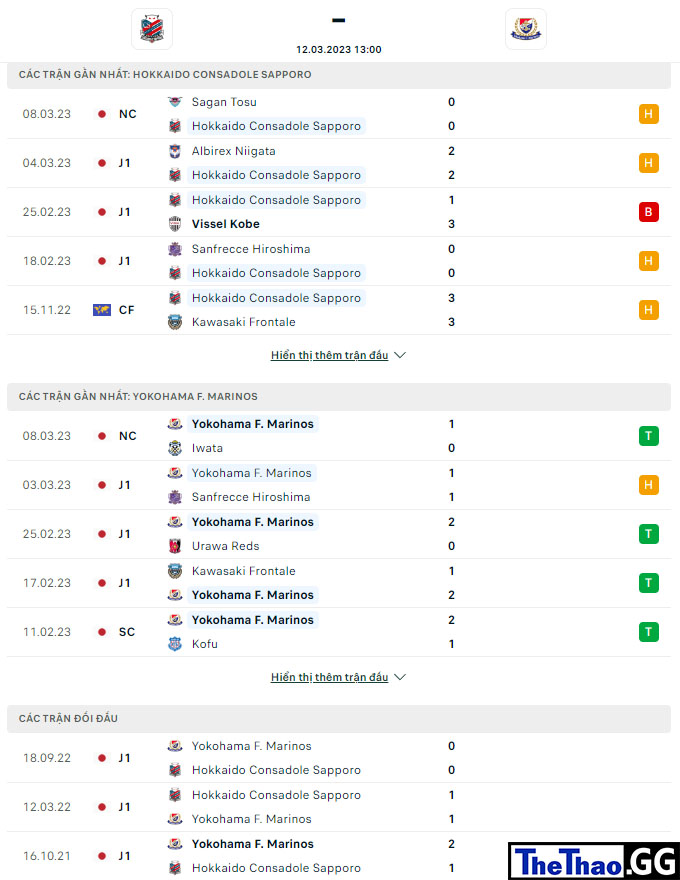Click the Yokohama F. Marinos crest in the header
The image size is (680, 880).
(x=526, y=29)
